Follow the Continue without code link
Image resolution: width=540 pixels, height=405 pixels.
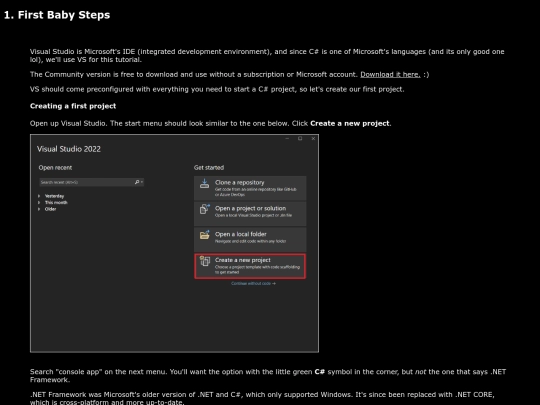click(x=253, y=283)
